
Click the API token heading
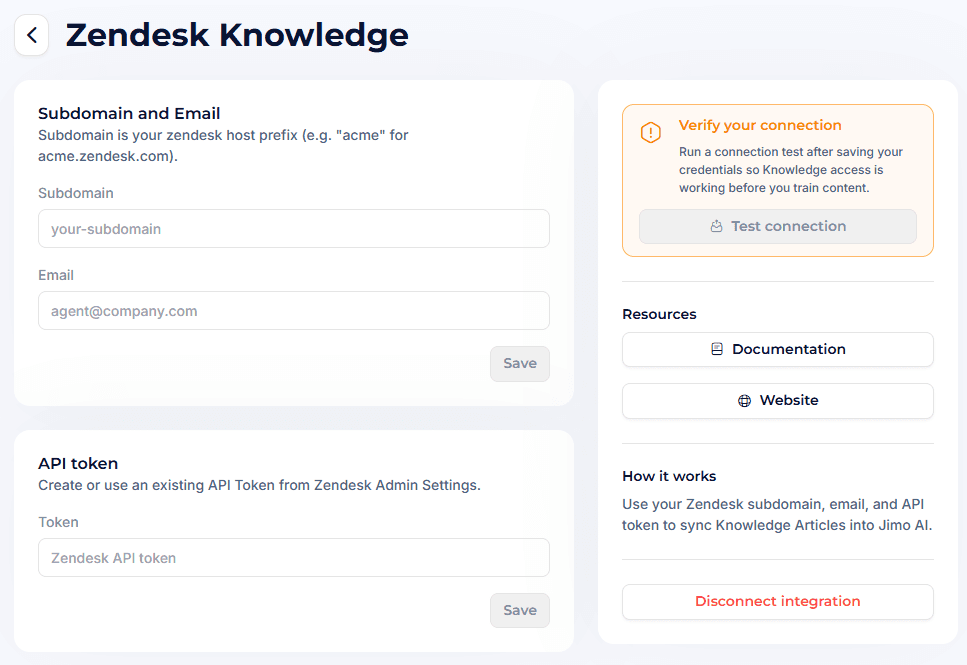pyautogui.click(x=78, y=463)
